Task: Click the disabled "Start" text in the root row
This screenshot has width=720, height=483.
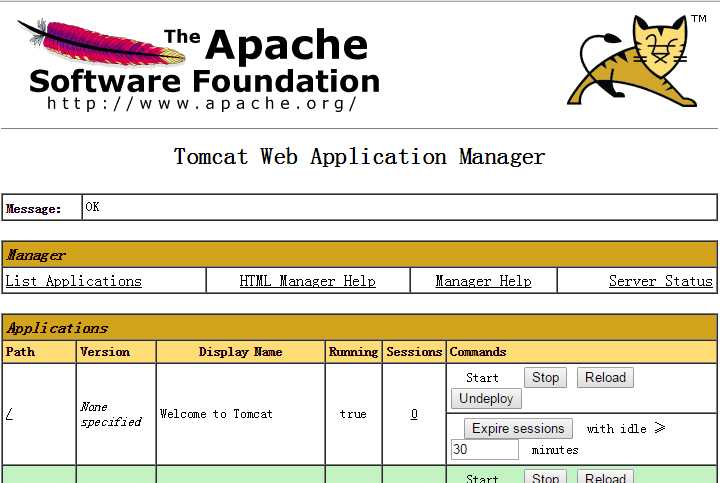Action: 482,378
